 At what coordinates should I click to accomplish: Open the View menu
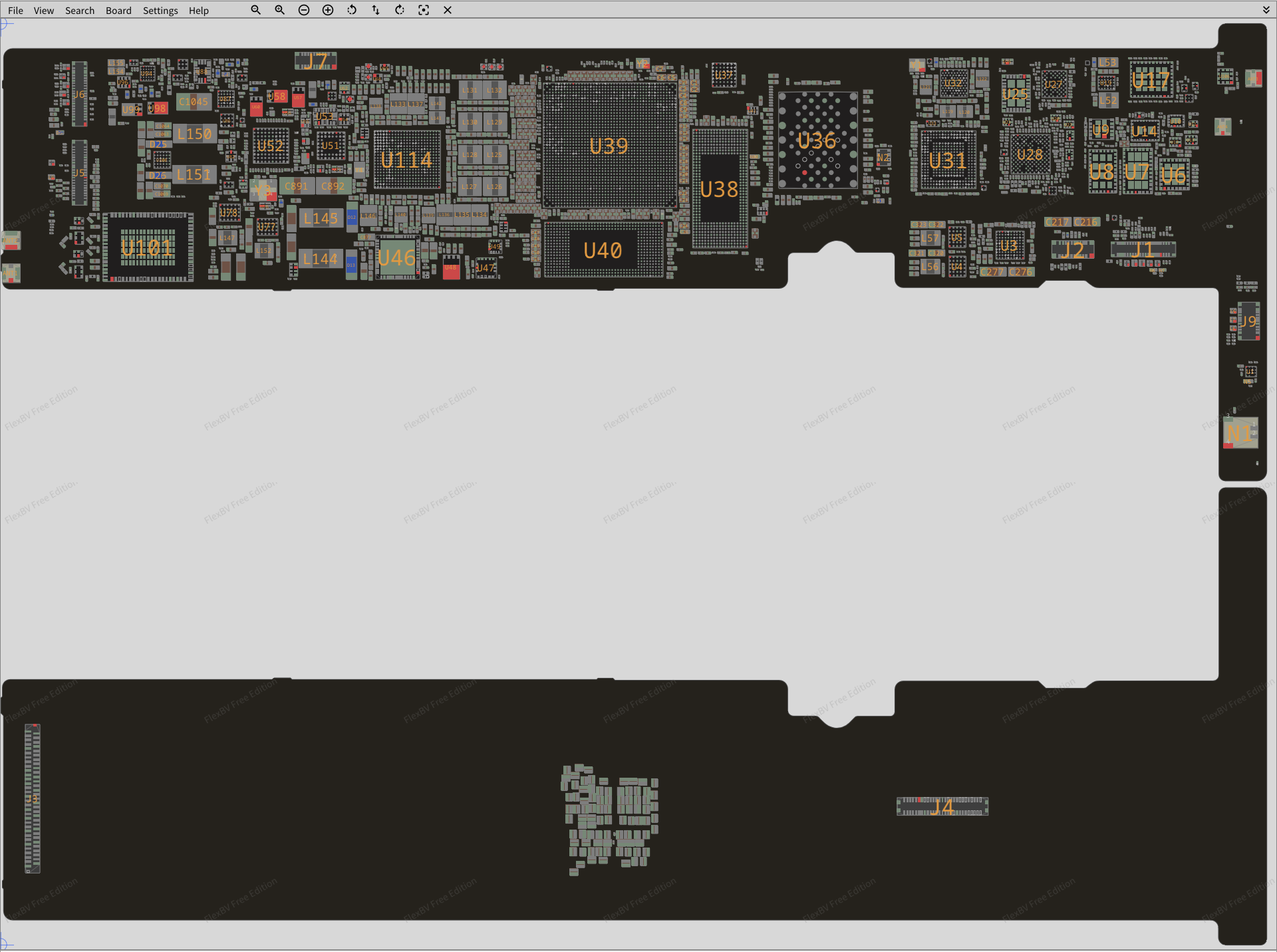tap(44, 11)
